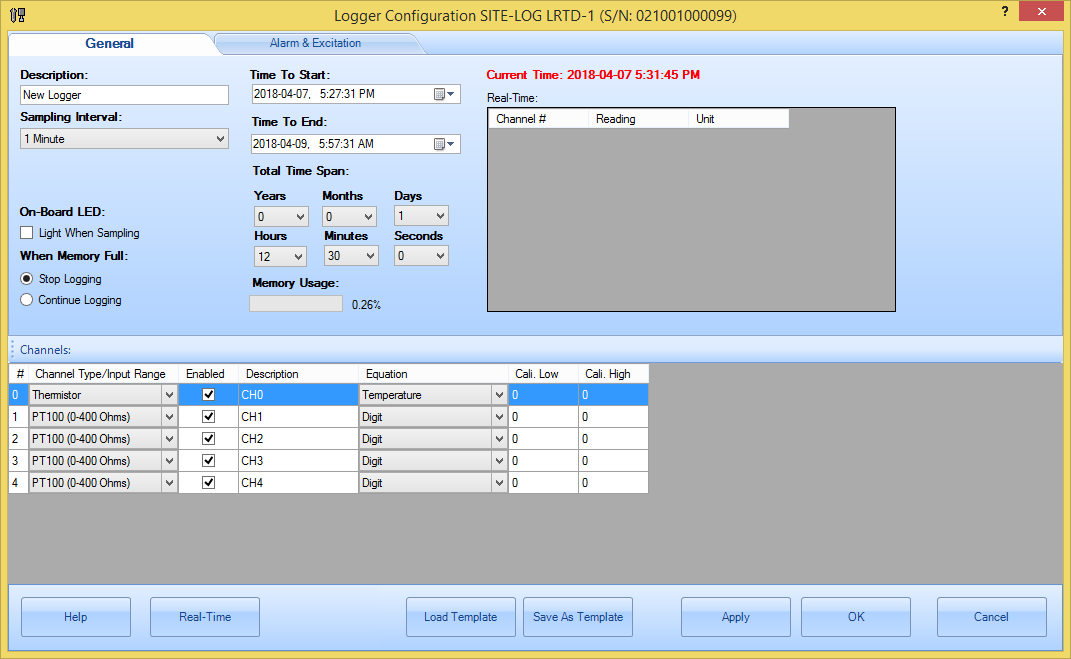Click the title bar help question mark
This screenshot has width=1071, height=659.
pos(1004,11)
